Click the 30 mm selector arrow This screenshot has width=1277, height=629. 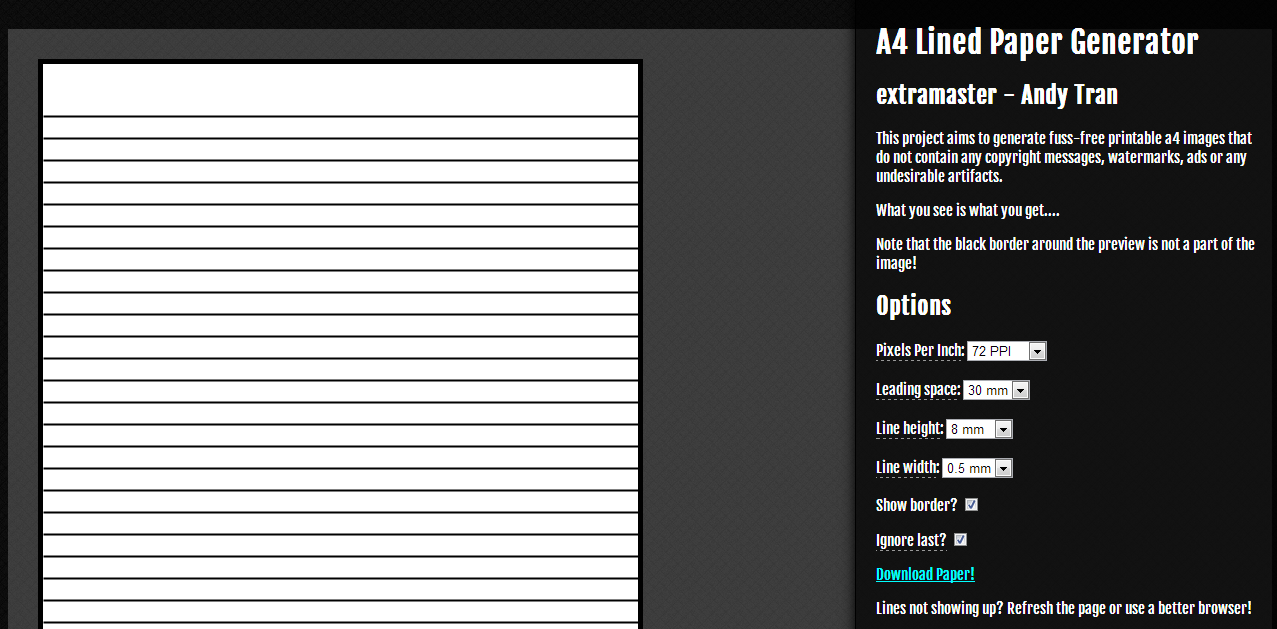coord(1021,390)
